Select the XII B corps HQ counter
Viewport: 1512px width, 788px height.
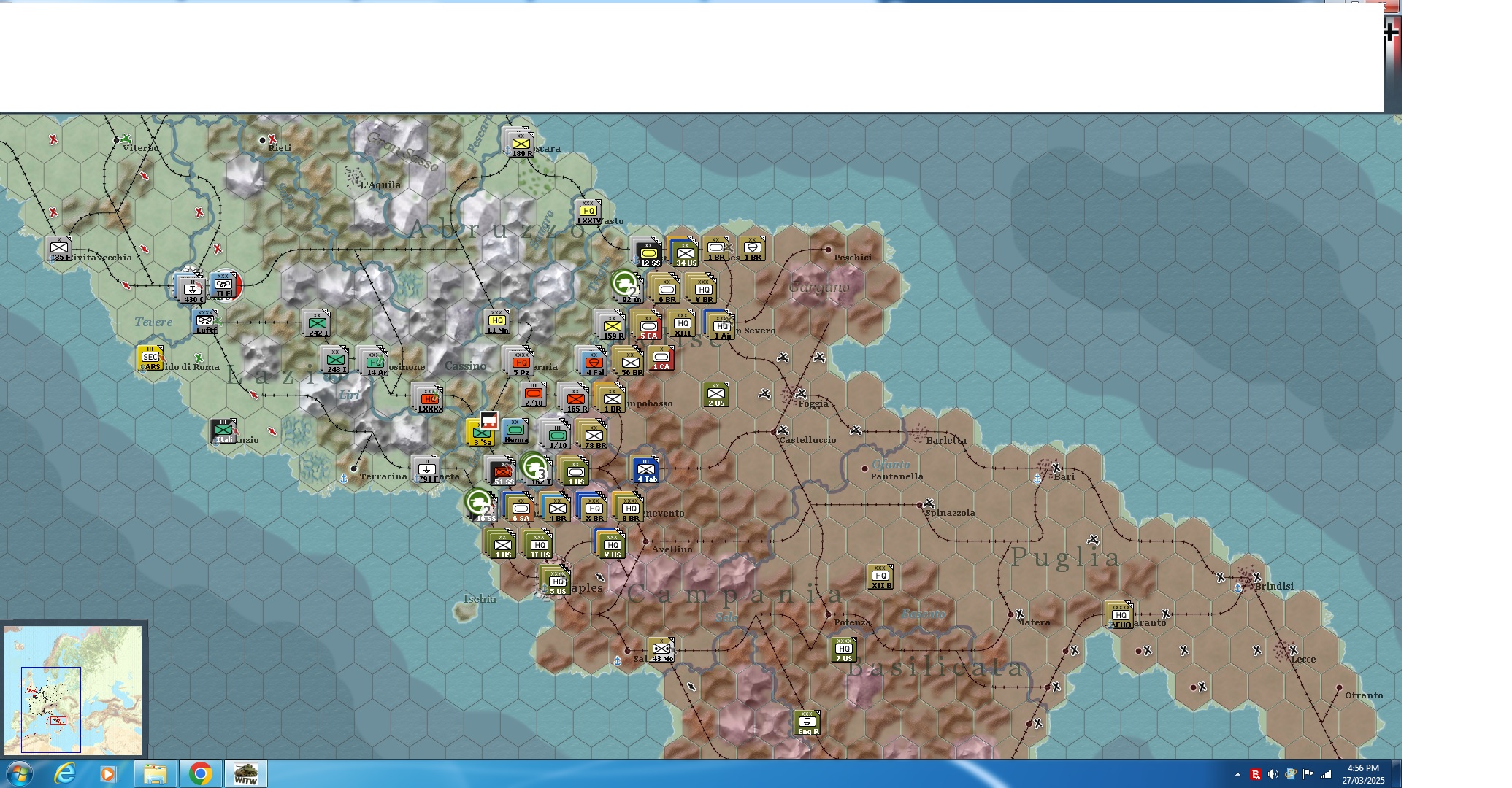880,576
